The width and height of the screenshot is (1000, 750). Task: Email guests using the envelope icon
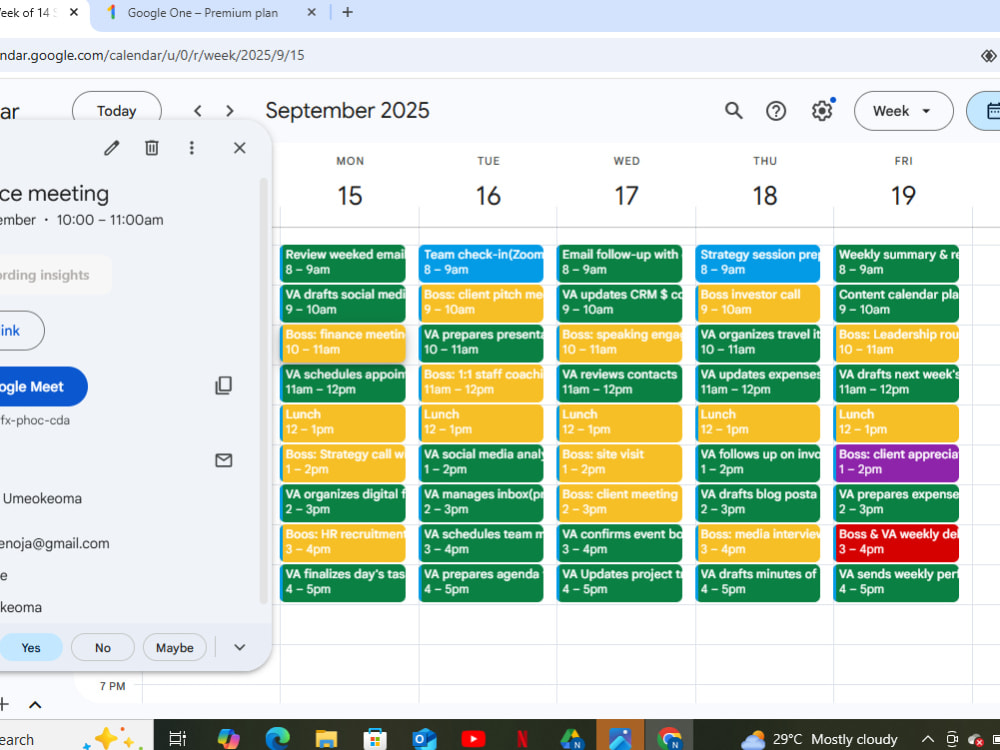pos(223,460)
